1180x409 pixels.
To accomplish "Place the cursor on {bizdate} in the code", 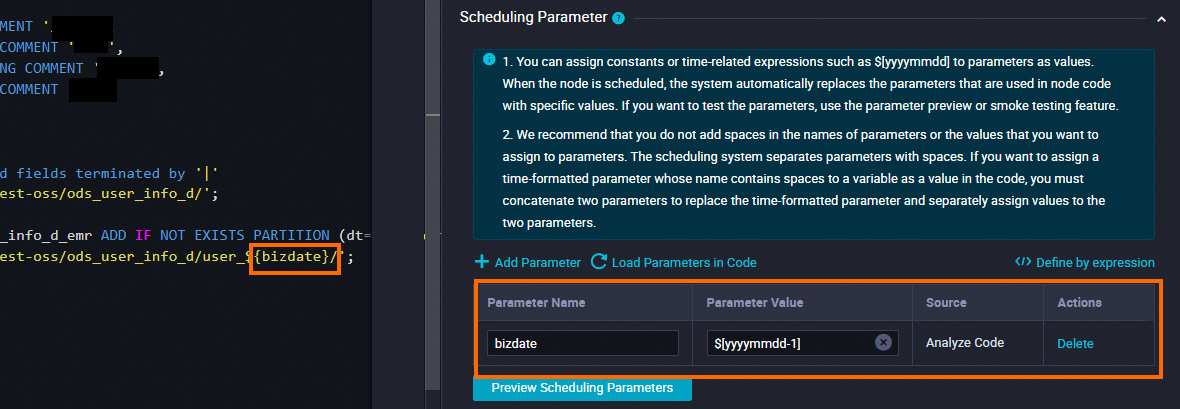I will 296,257.
